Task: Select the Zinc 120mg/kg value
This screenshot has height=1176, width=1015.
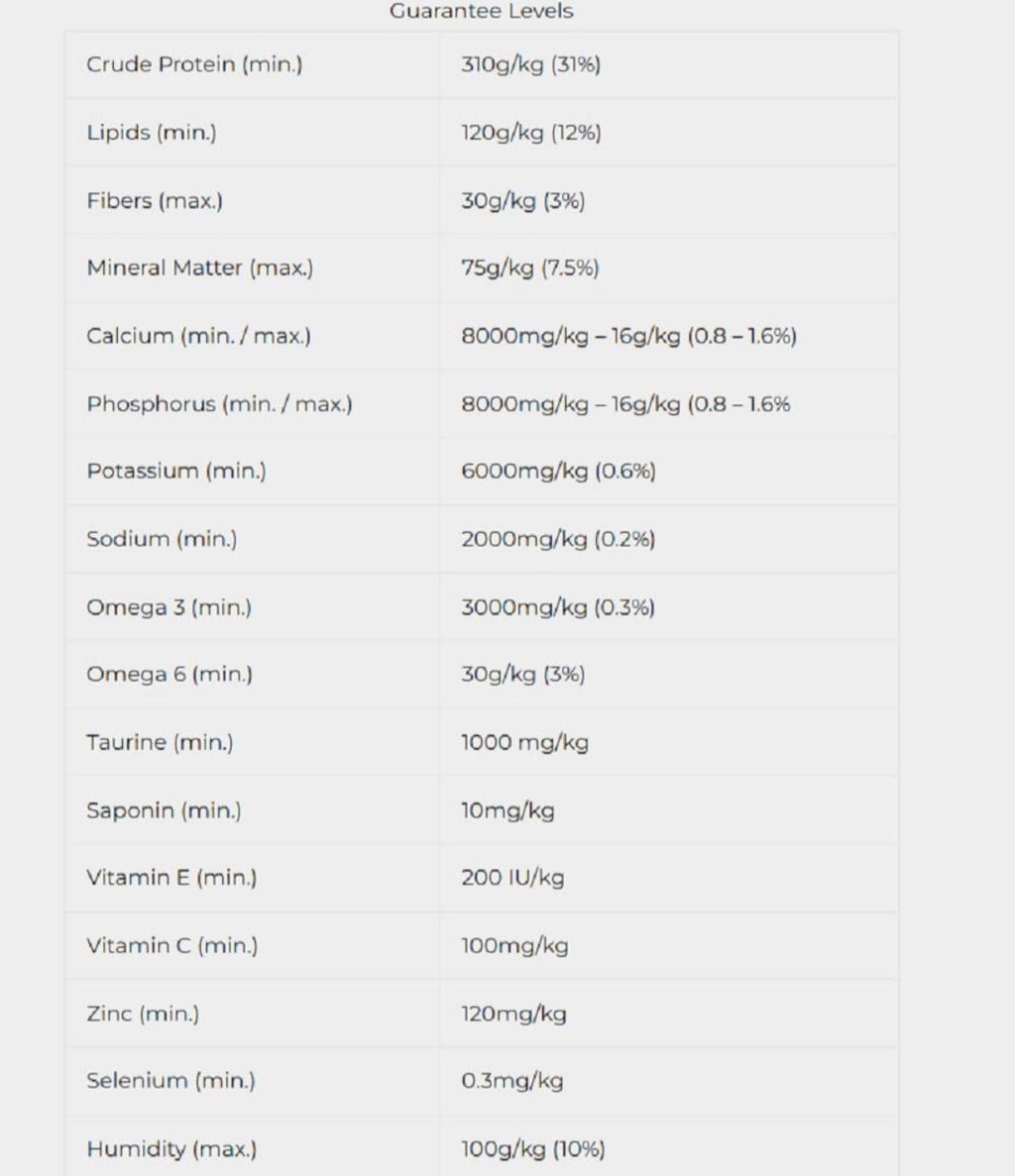Action: pyautogui.click(x=513, y=1014)
